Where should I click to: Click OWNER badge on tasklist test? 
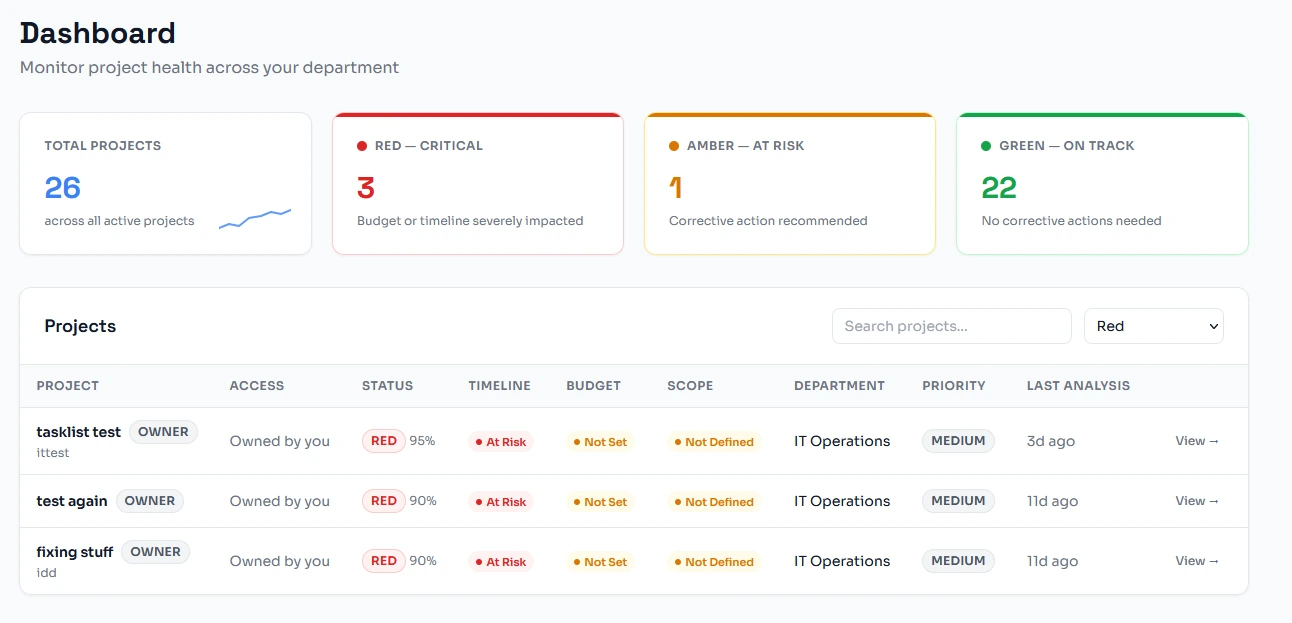coord(164,432)
